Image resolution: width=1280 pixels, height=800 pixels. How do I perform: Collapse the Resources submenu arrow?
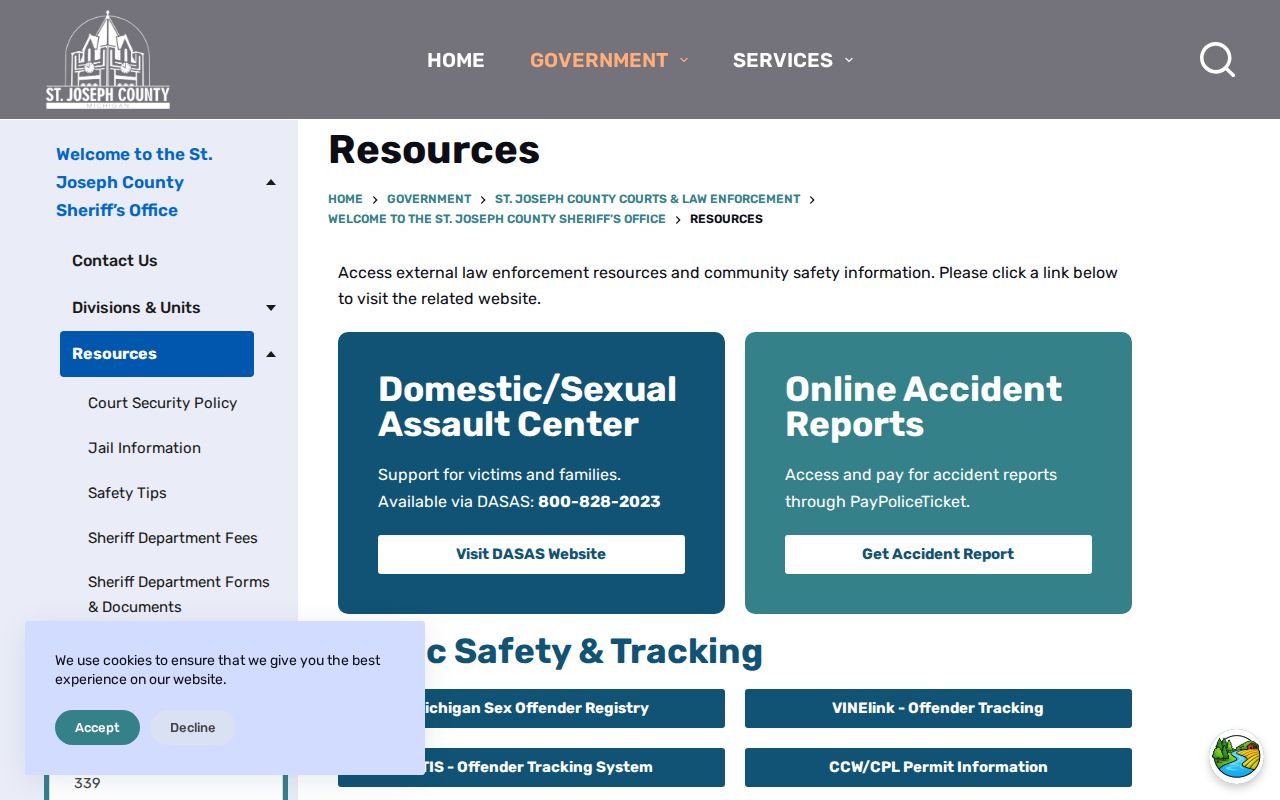(270, 354)
